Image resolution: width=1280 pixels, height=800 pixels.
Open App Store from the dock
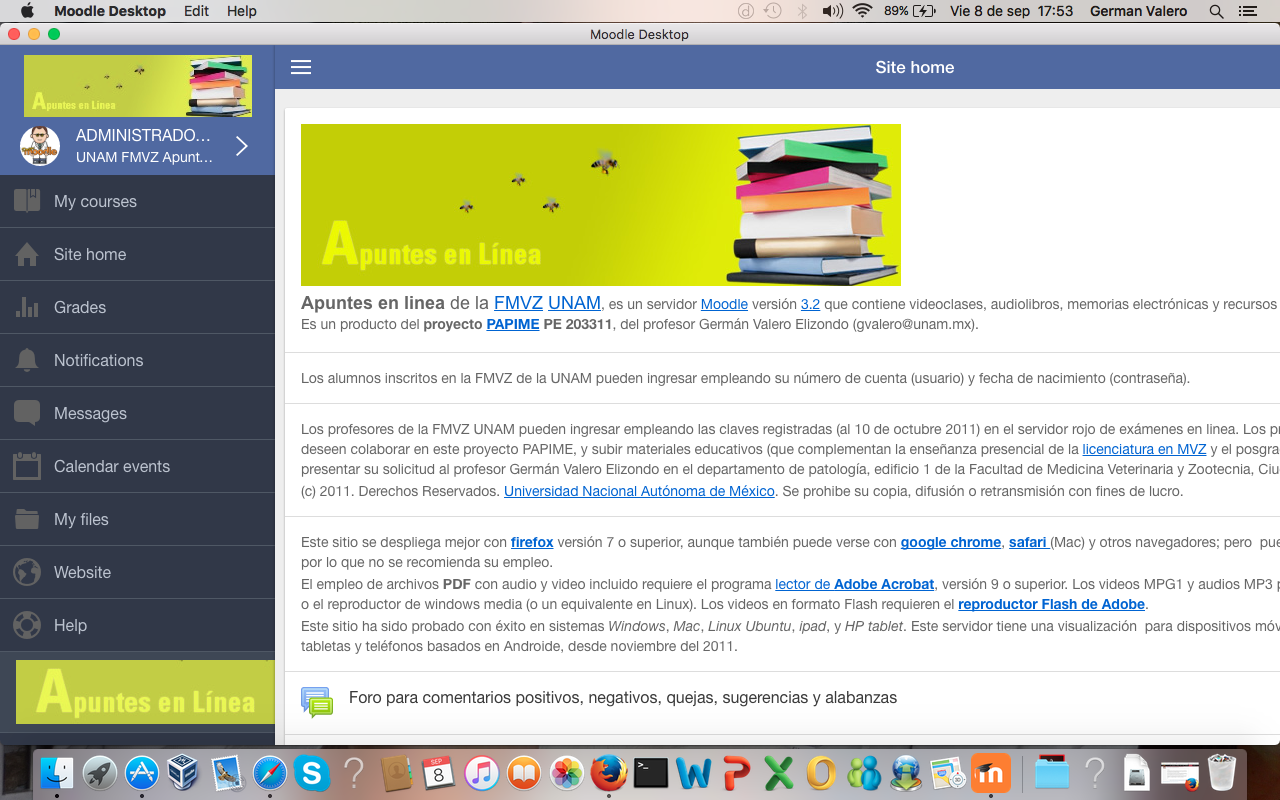click(141, 772)
